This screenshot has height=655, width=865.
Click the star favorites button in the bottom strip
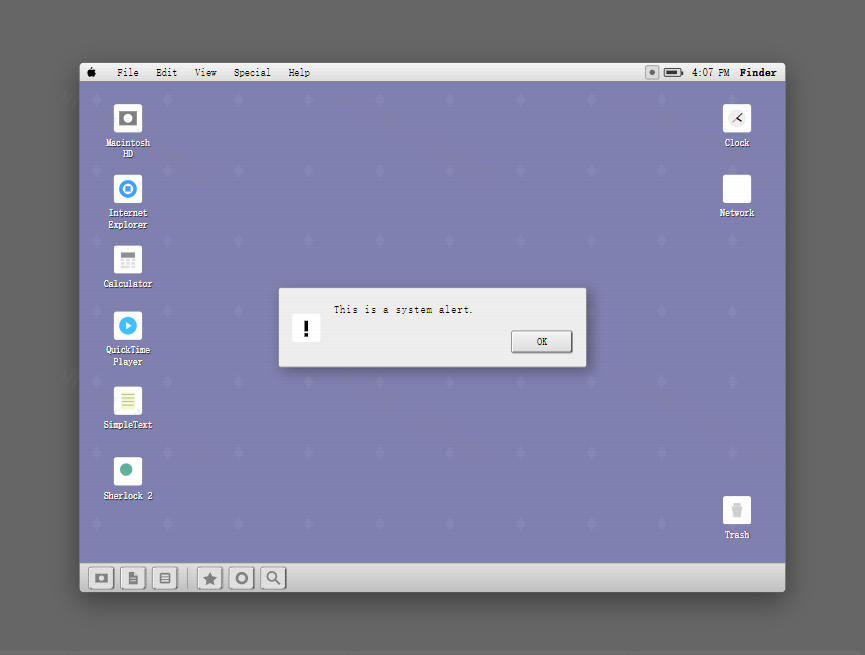tap(210, 578)
